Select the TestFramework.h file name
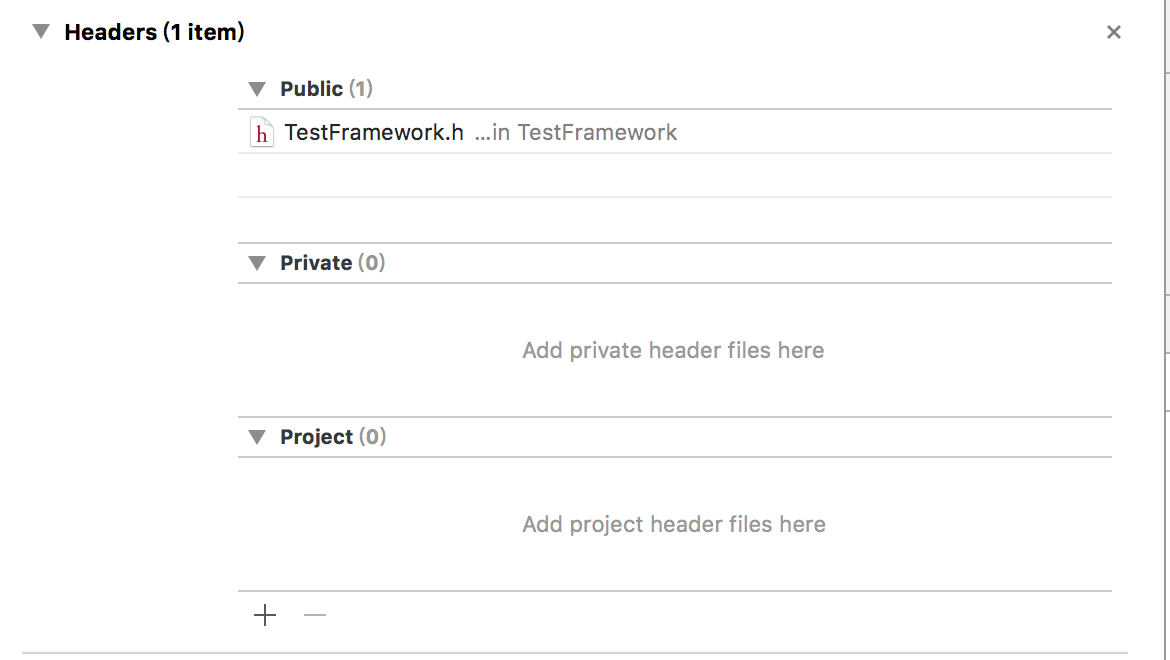This screenshot has height=660, width=1170. click(374, 132)
